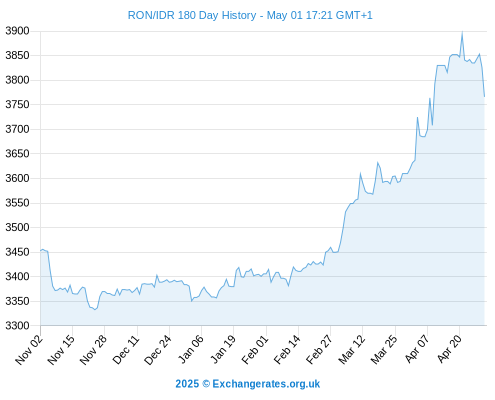Click the chart peak near 3900

click(x=462, y=32)
